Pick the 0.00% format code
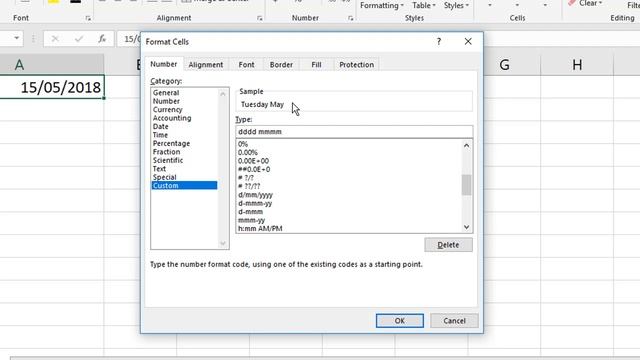640x360 pixels. click(248, 152)
